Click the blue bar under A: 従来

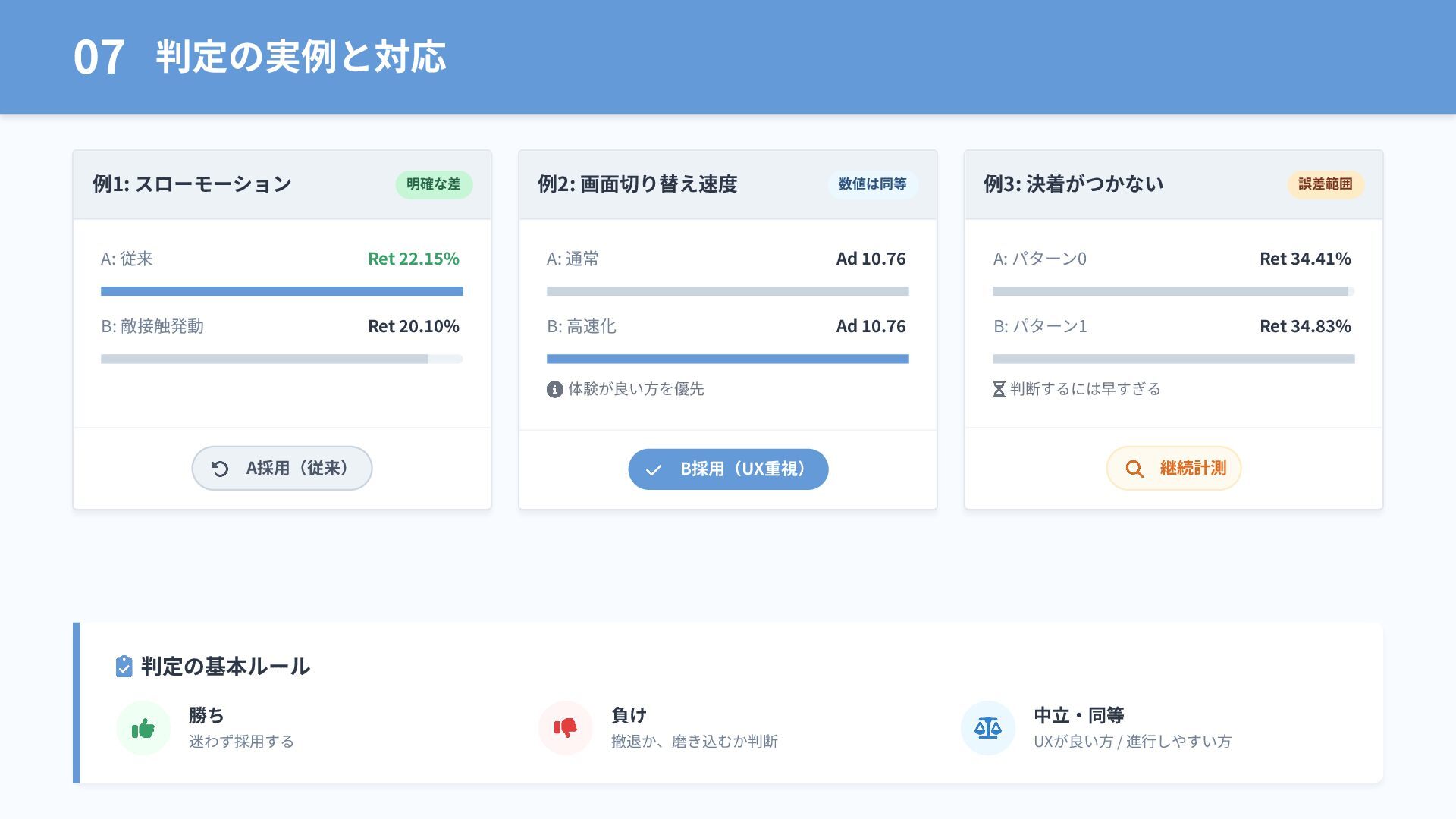pos(282,291)
